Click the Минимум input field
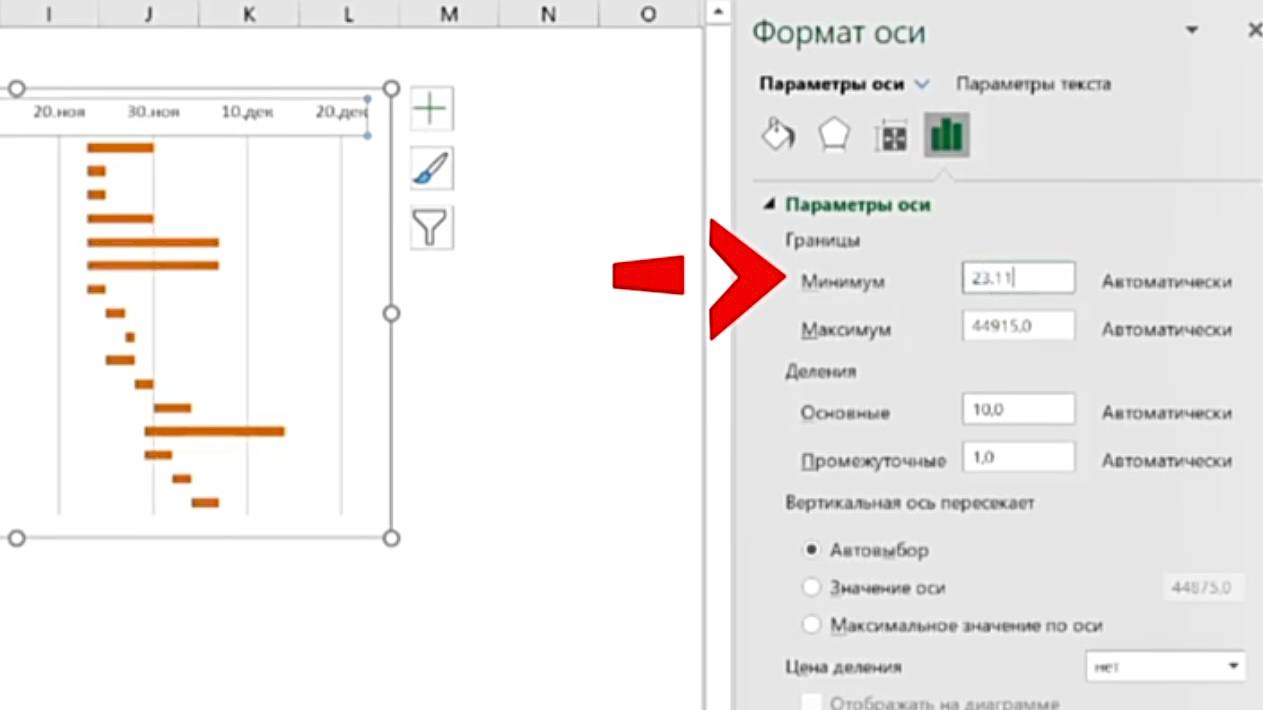 pos(1018,278)
